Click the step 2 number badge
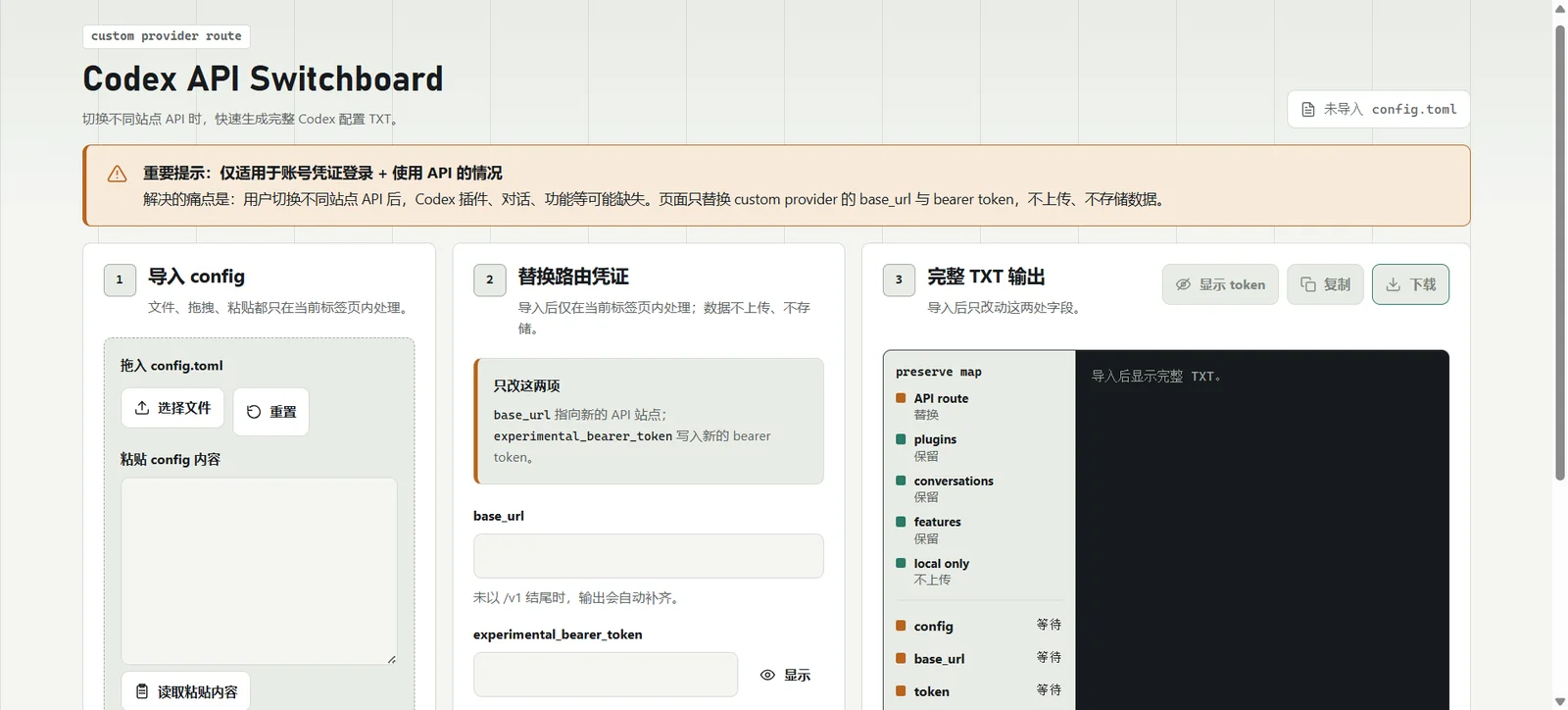Viewport: 1568px width, 710px height. 490,279
